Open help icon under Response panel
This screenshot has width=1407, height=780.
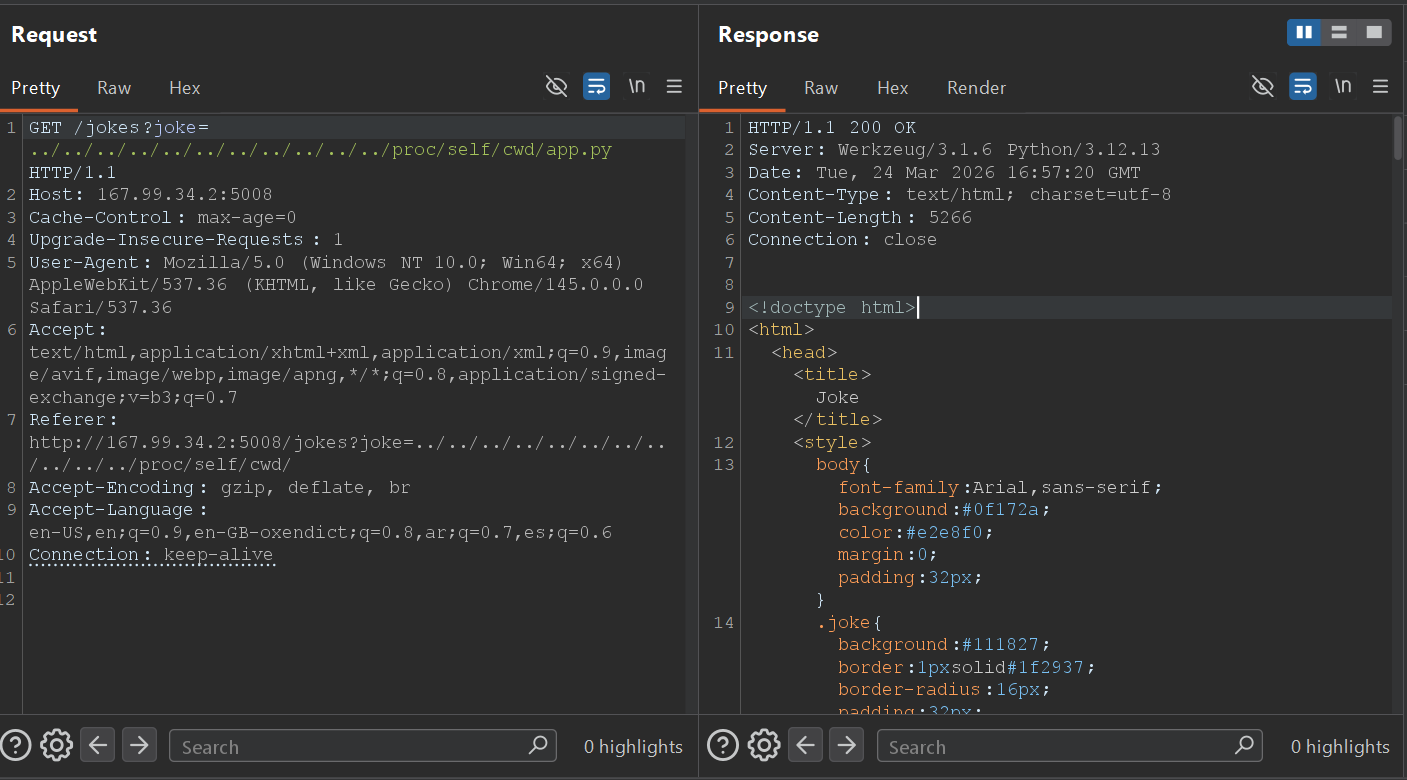coord(723,745)
